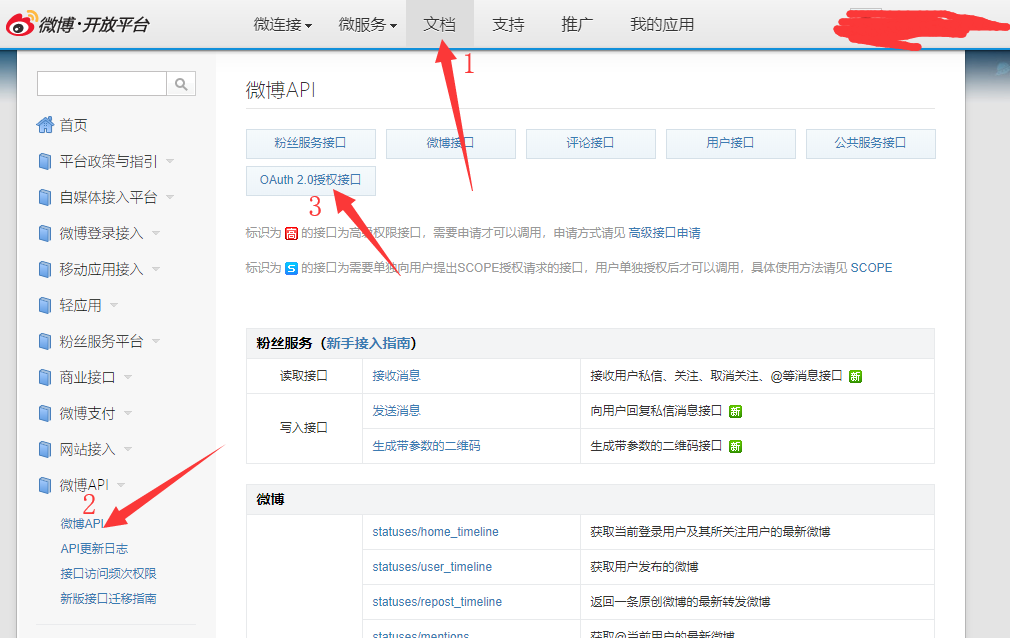Click green 新 badge in 生成带参数的二维码 row
The width and height of the screenshot is (1010, 638).
735,446
